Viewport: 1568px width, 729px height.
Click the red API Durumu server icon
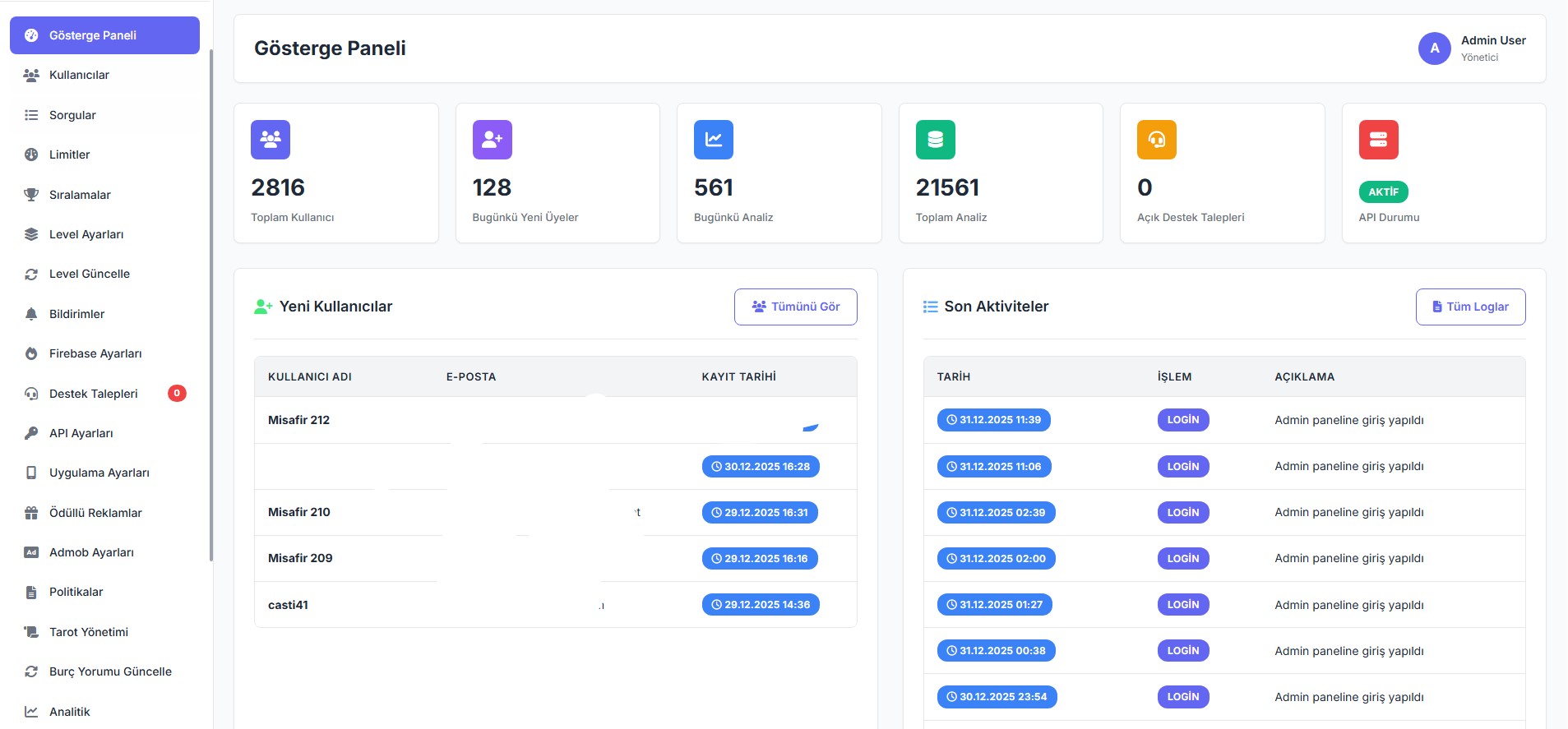pyautogui.click(x=1378, y=140)
